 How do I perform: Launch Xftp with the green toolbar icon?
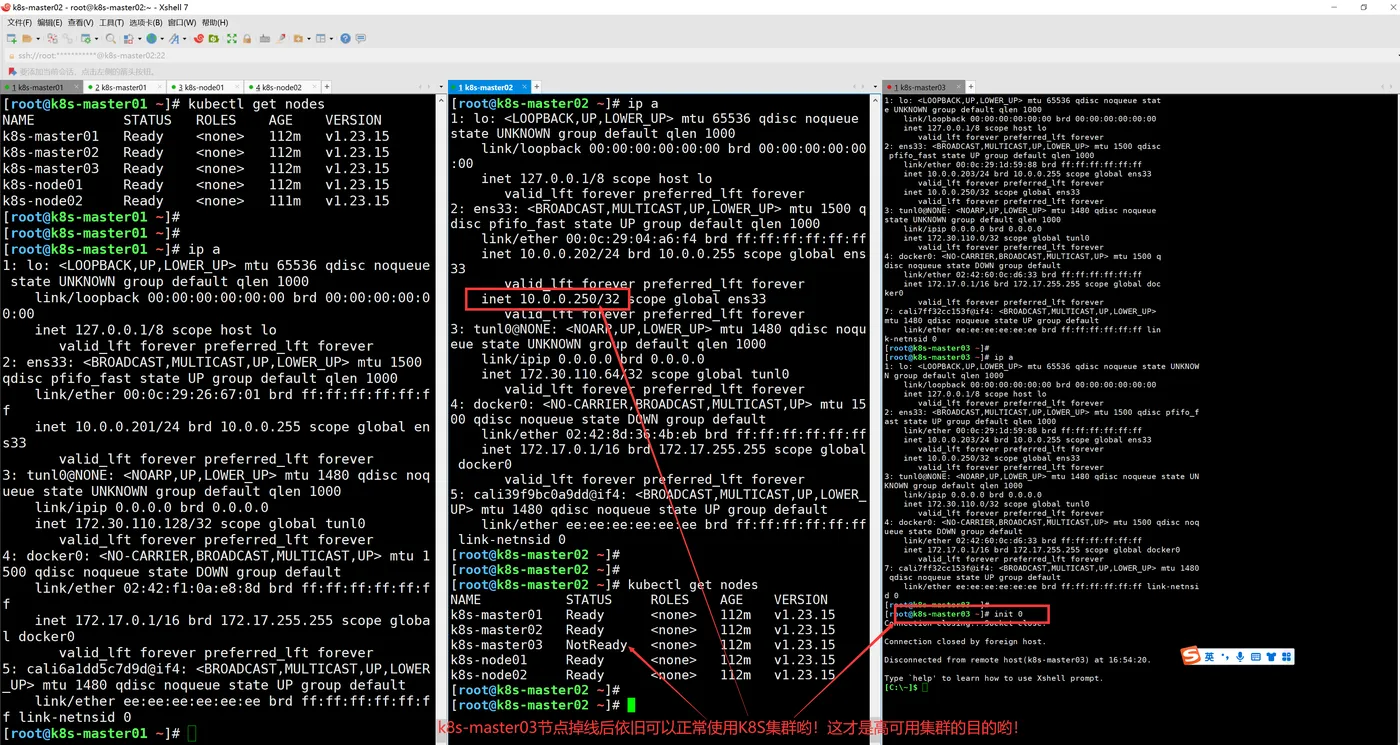tap(214, 38)
